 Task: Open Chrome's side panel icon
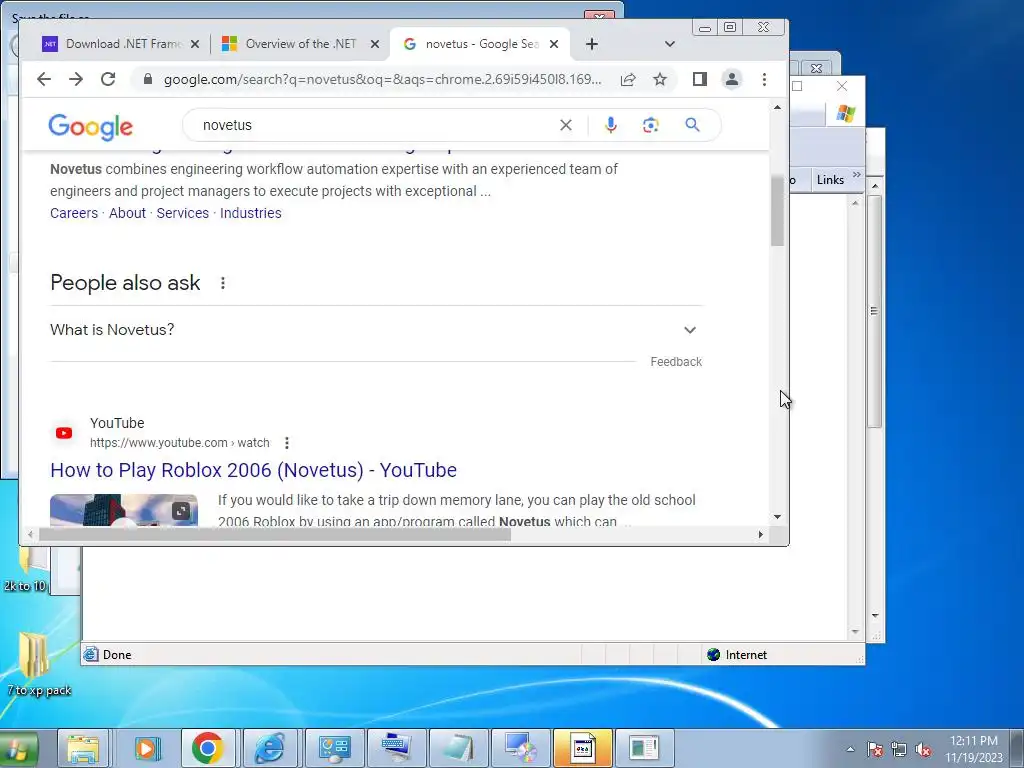(x=699, y=79)
